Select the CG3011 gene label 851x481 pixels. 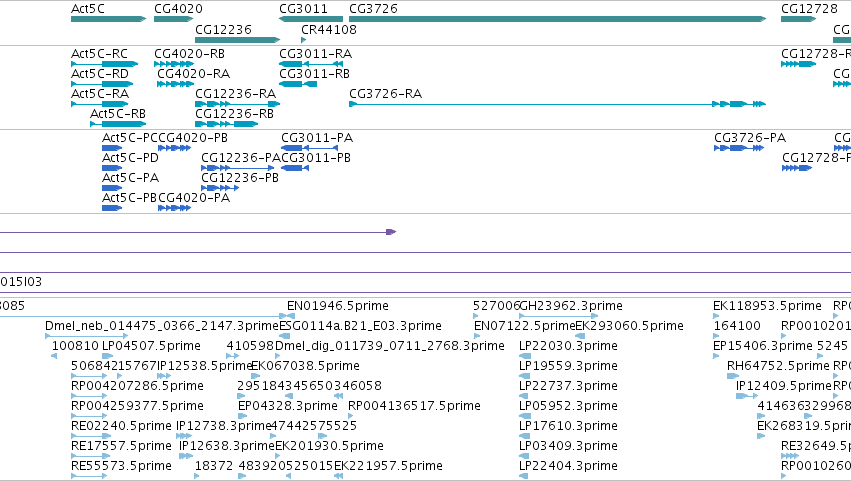coord(303,9)
